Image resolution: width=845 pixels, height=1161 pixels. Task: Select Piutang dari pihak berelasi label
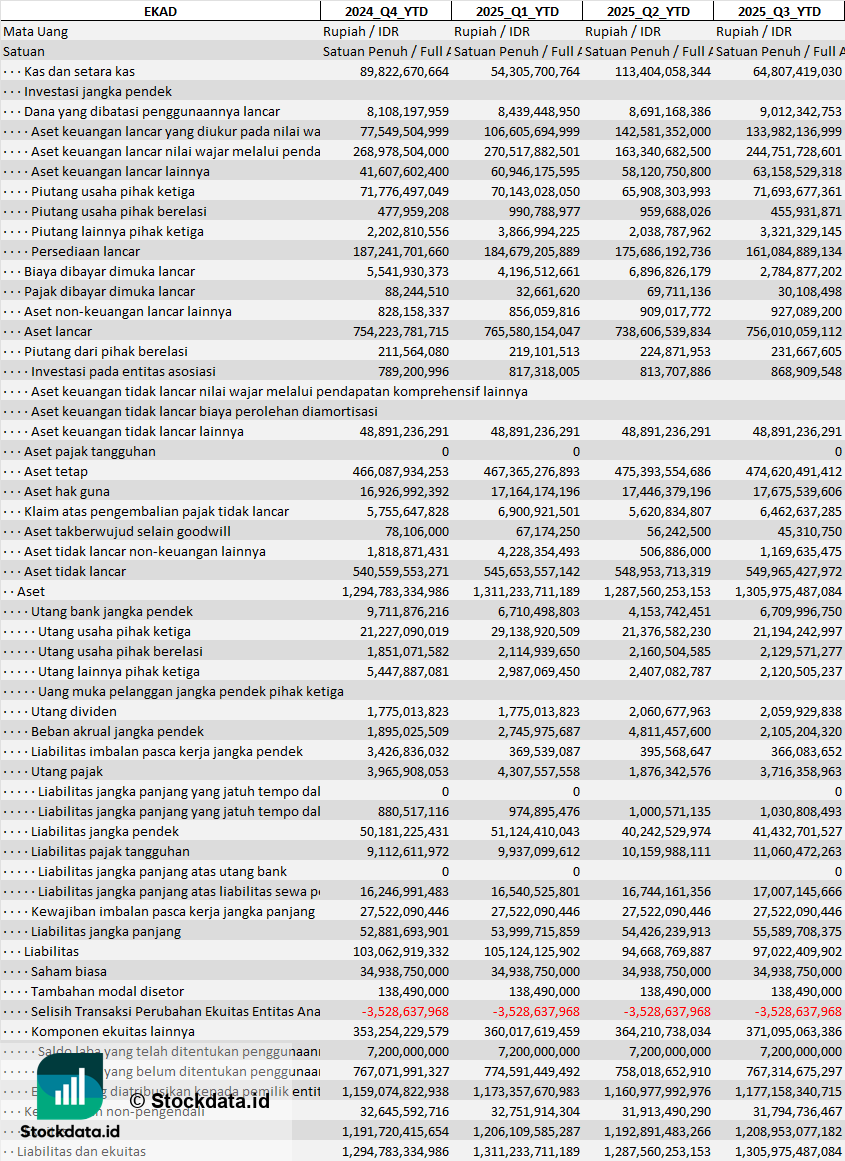point(106,351)
